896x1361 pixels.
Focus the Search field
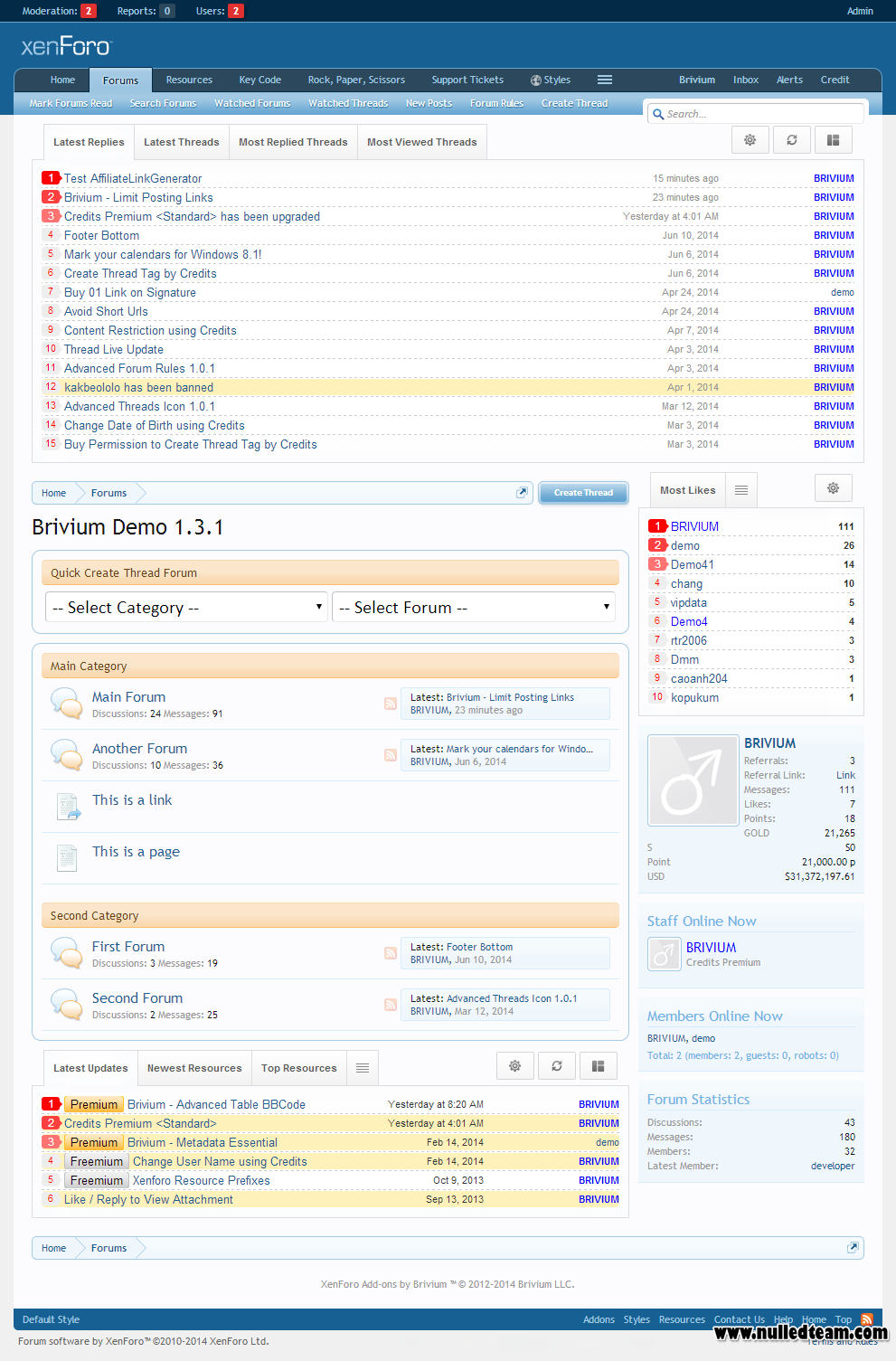click(757, 114)
